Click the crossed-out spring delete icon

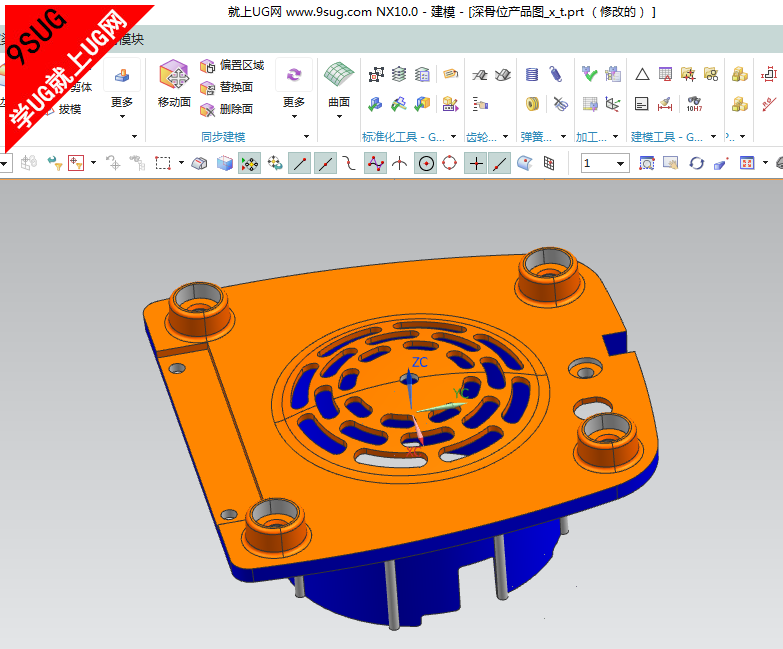coord(560,104)
